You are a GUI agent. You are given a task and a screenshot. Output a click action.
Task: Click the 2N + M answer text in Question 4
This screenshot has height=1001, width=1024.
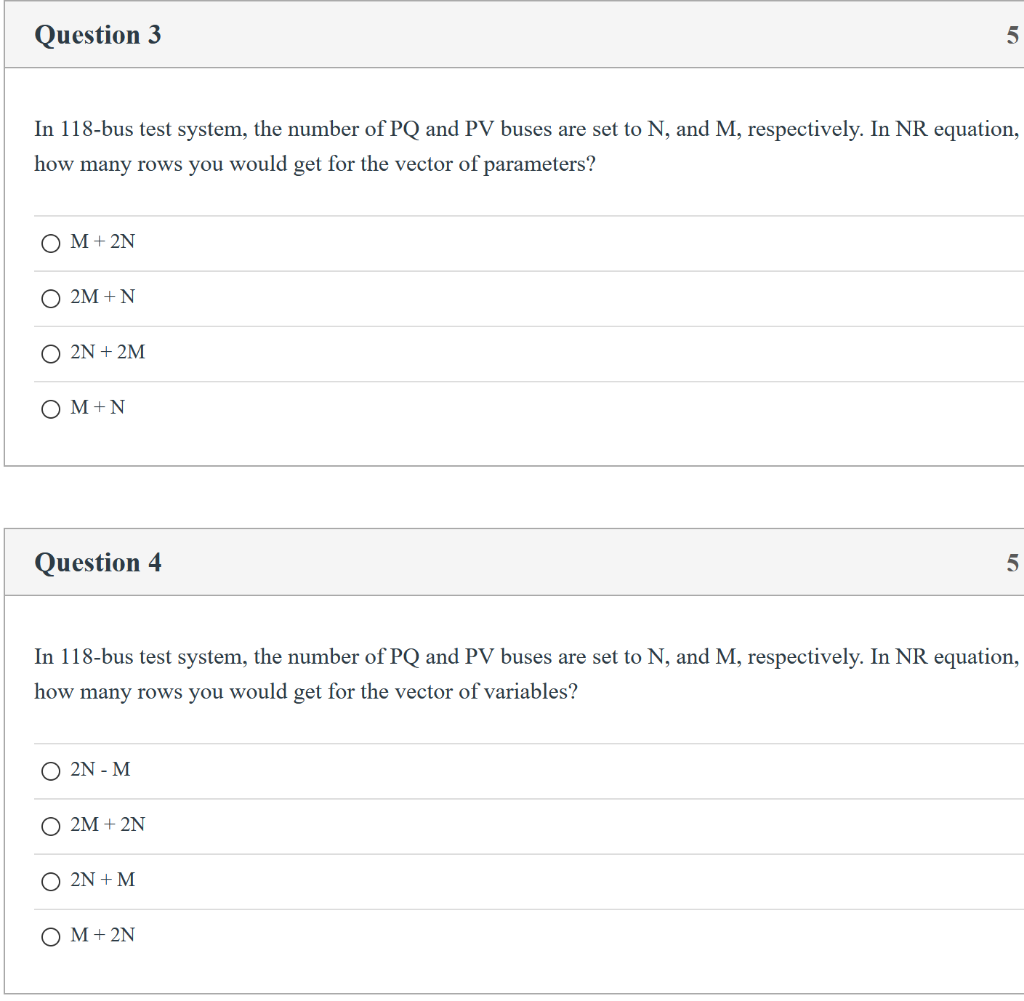(x=101, y=880)
